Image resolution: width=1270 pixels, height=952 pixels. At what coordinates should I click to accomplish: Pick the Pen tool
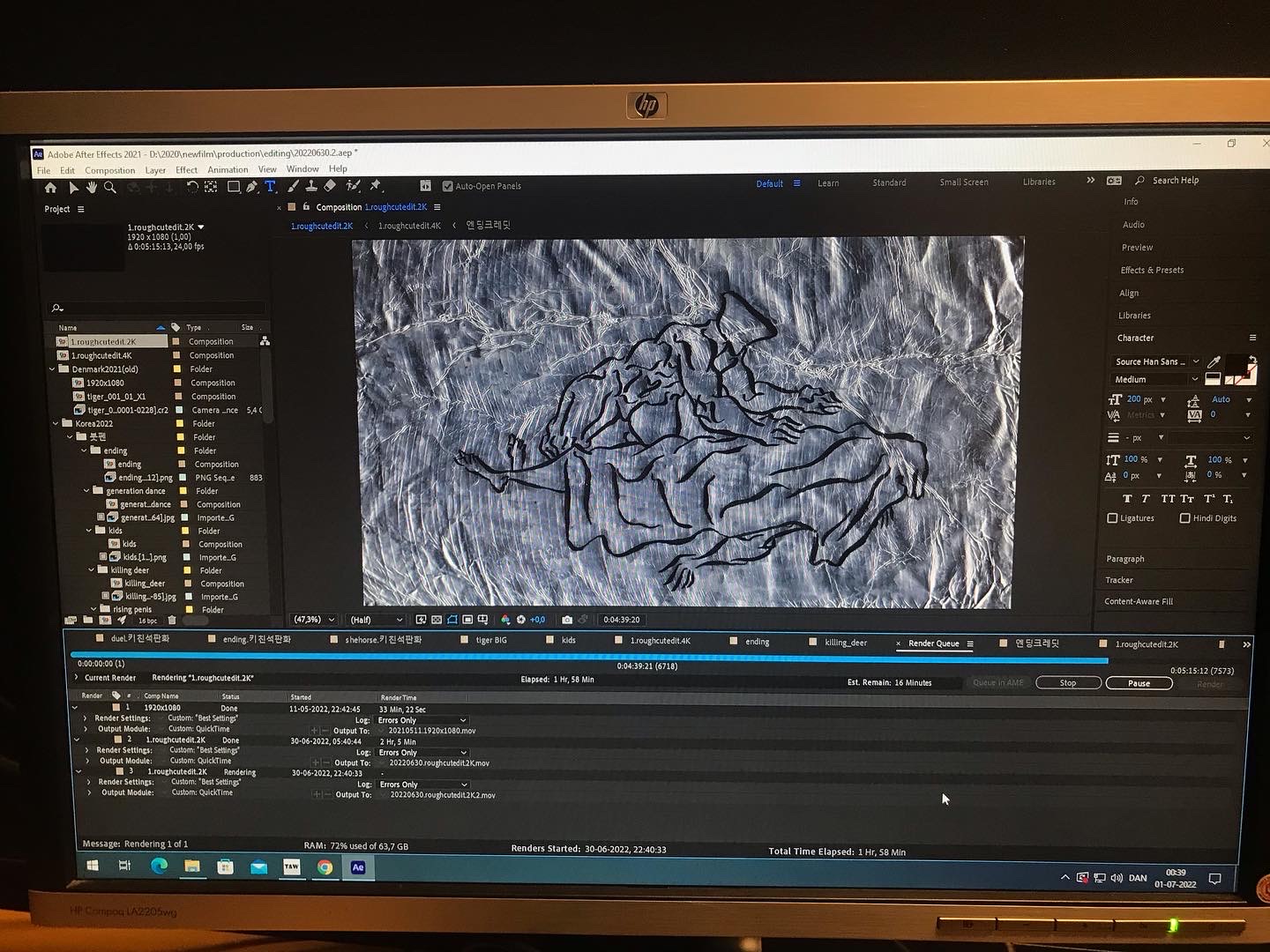pos(252,187)
